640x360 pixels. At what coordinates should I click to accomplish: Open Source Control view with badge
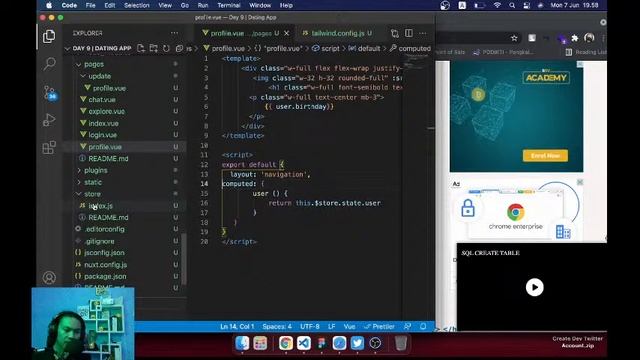pyautogui.click(x=49, y=93)
